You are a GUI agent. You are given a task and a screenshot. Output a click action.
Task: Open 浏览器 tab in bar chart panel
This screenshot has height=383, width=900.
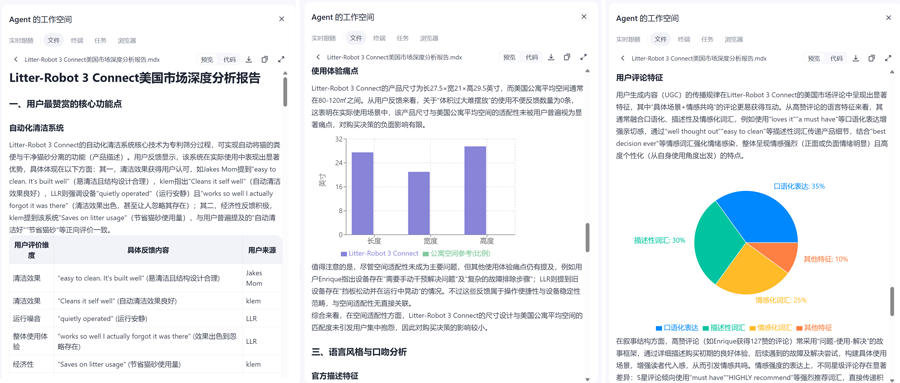coord(429,38)
